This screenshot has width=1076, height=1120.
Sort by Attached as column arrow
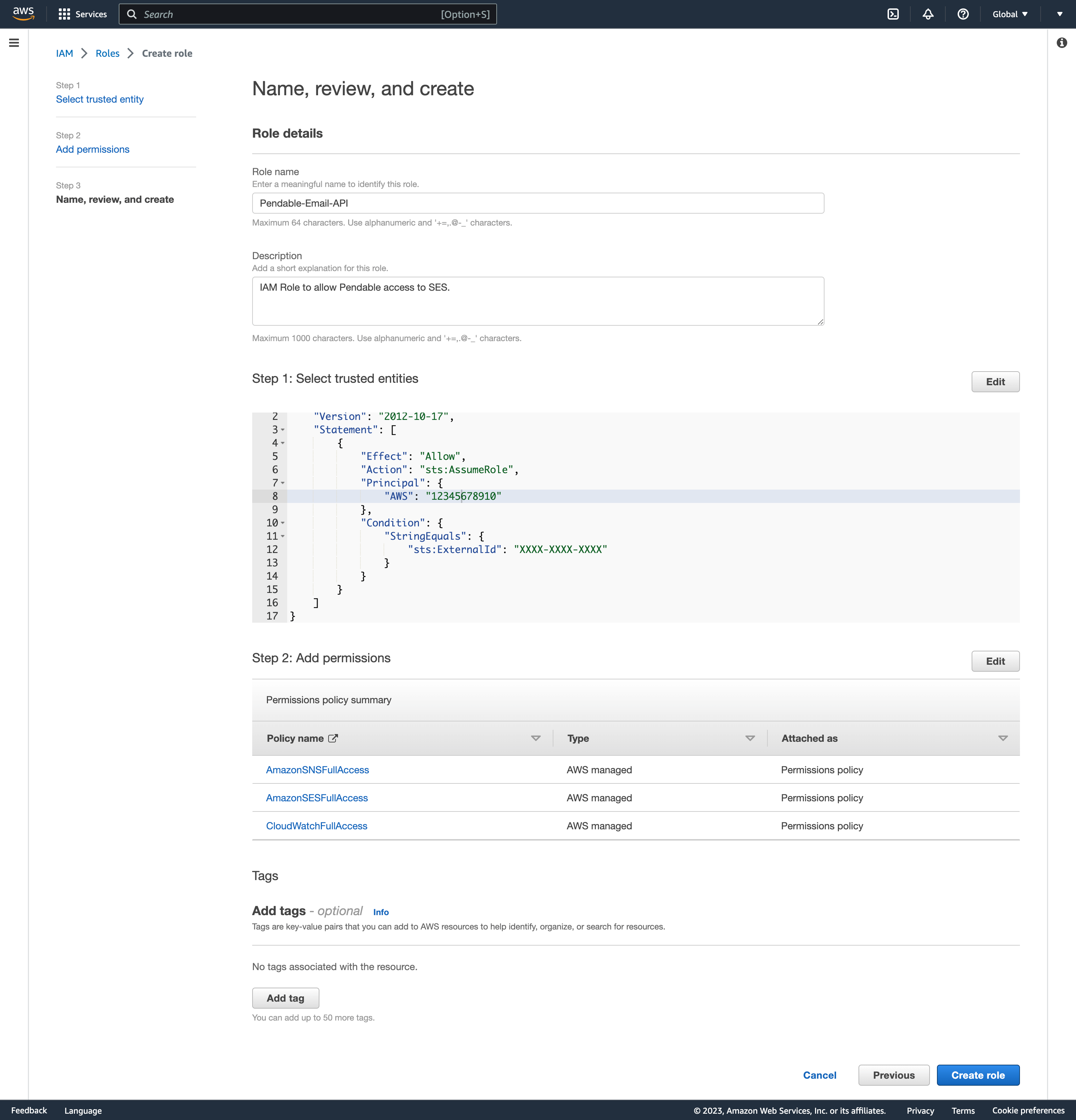pyautogui.click(x=1002, y=738)
